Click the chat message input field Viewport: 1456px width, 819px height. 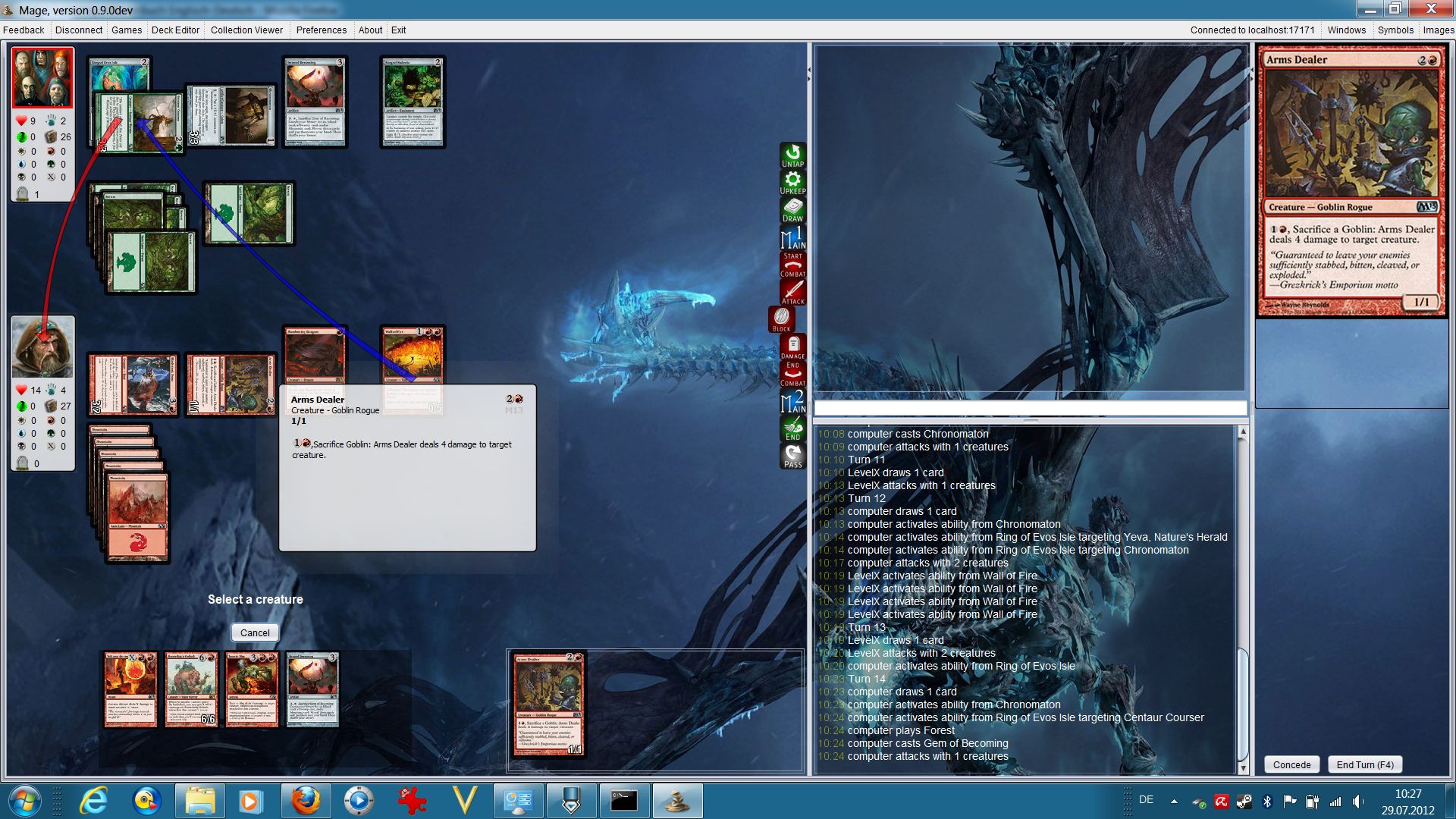coord(1030,409)
